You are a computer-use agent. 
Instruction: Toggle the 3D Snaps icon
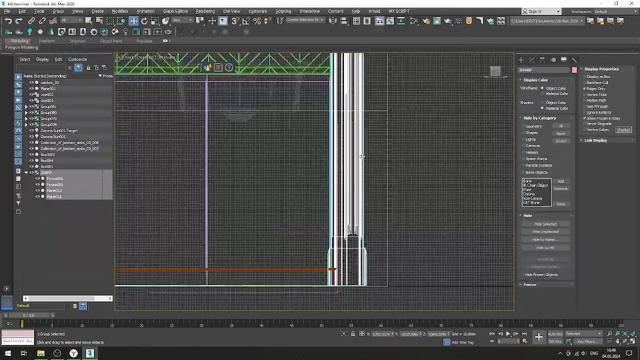point(235,21)
